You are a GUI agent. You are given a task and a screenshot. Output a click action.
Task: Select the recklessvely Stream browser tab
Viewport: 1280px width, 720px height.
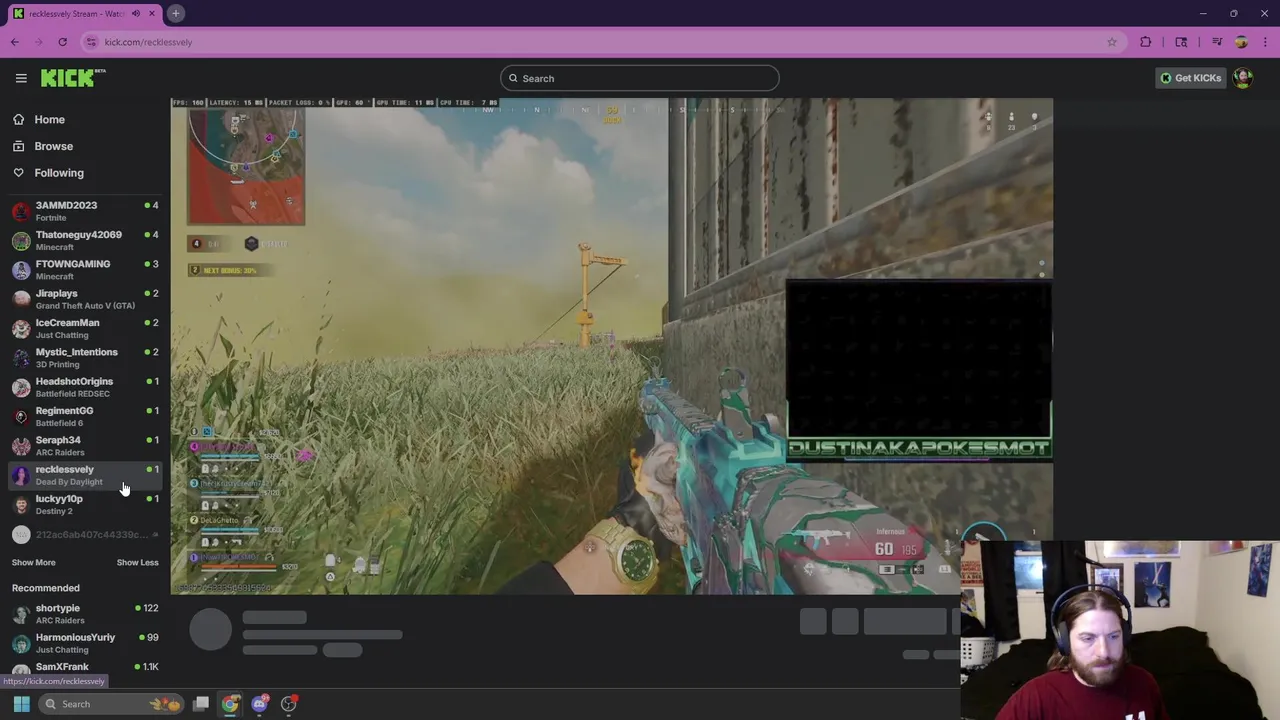[x=85, y=13]
